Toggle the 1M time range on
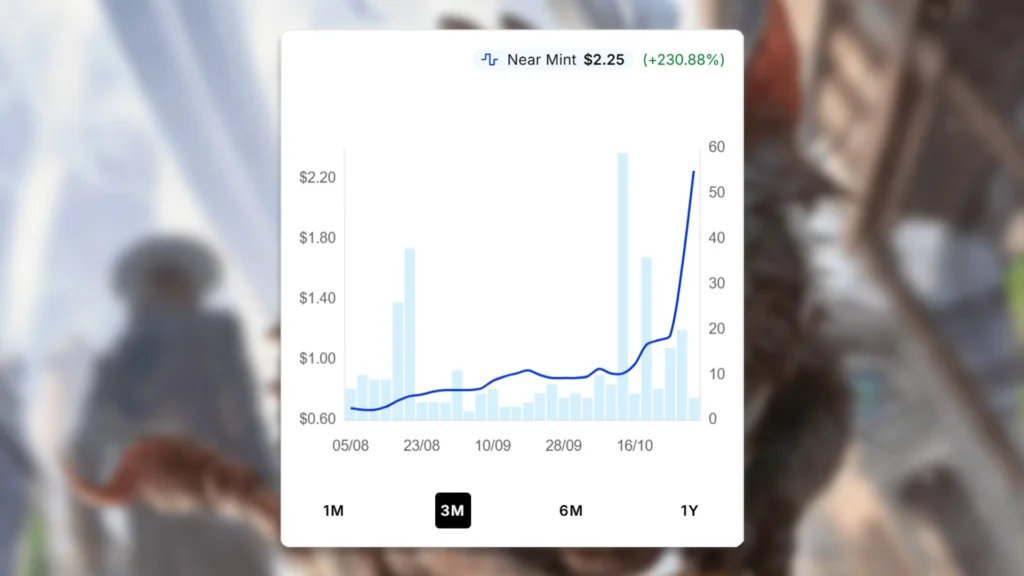The image size is (1024, 576). tap(333, 510)
